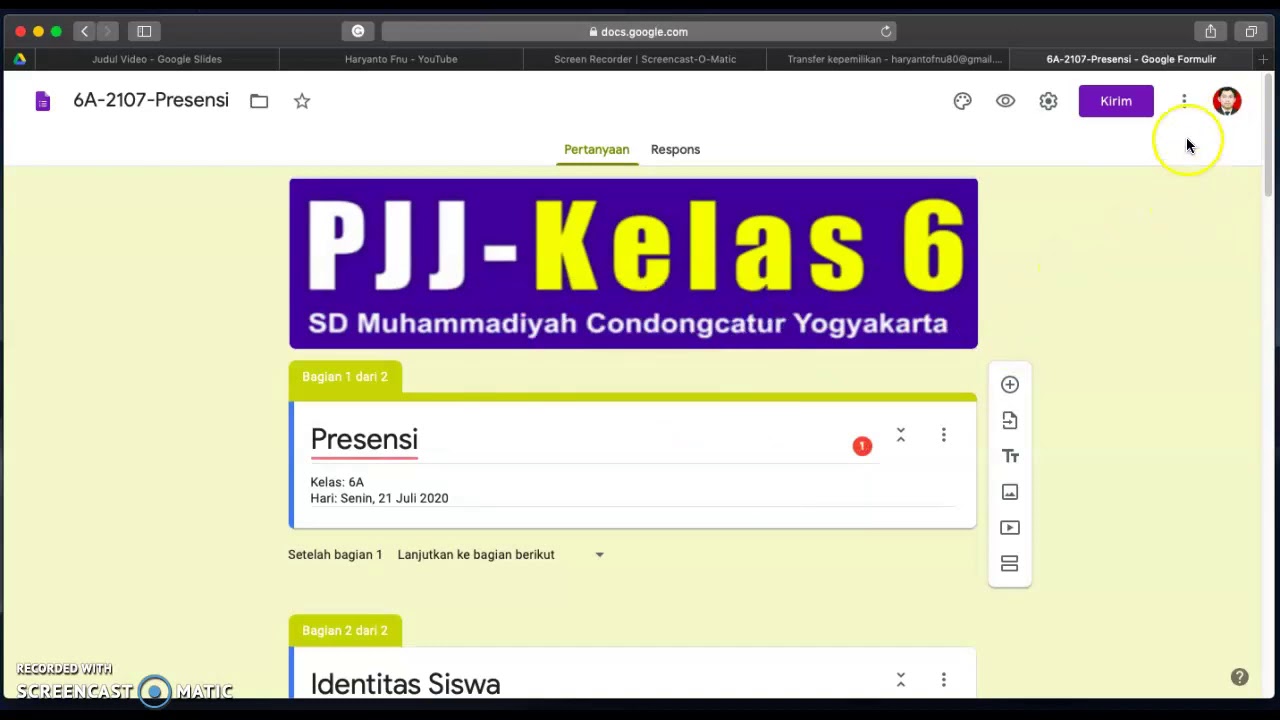The width and height of the screenshot is (1280, 720).
Task: Add a video from the side toolbar
Action: click(1010, 528)
